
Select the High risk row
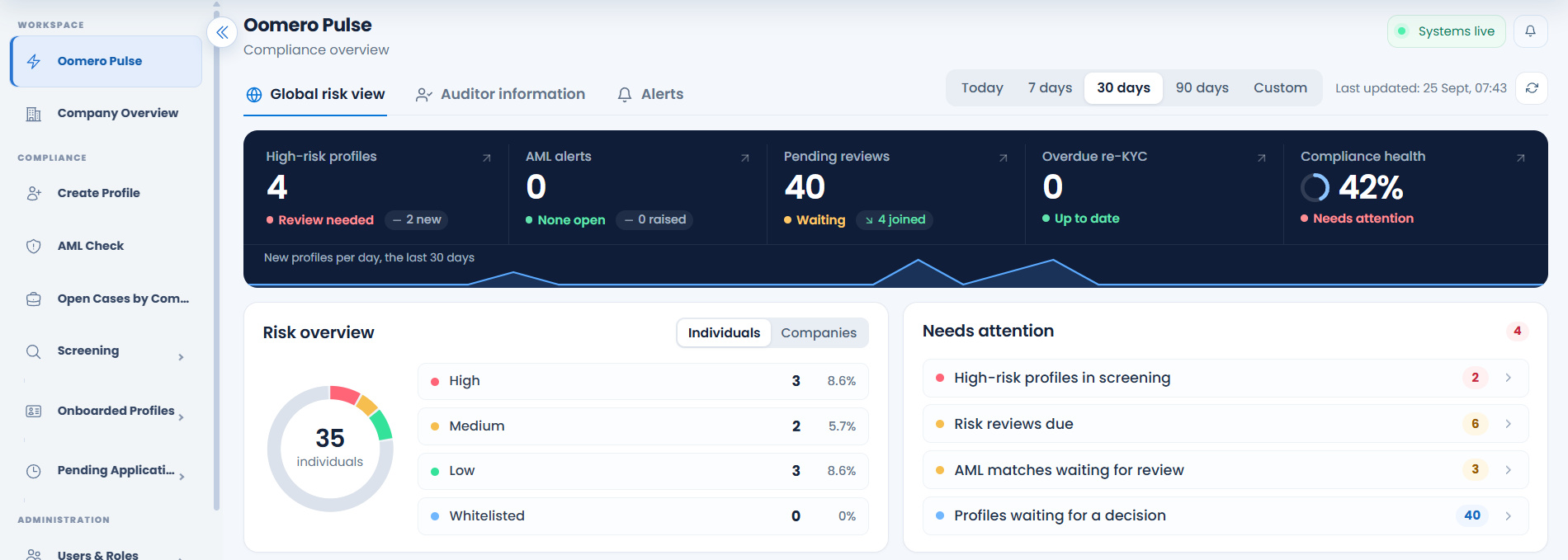click(643, 381)
